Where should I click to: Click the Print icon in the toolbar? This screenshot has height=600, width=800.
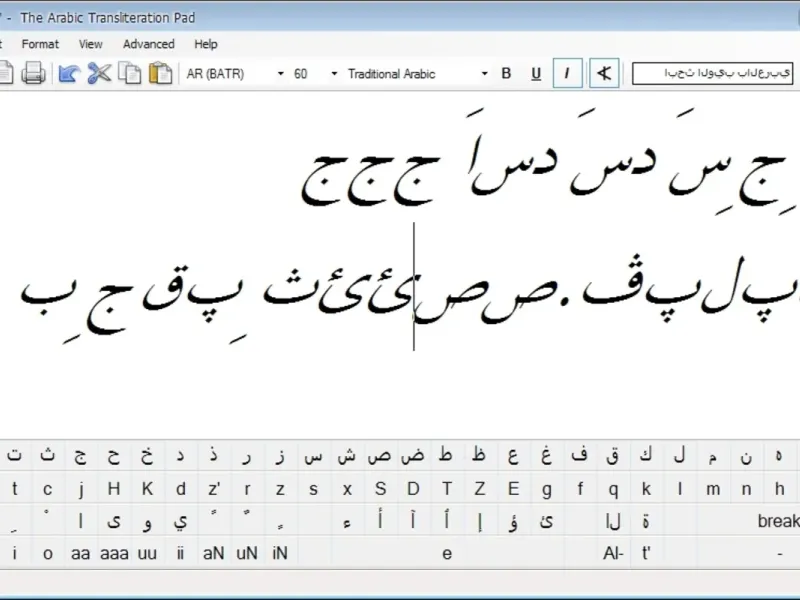[33, 73]
